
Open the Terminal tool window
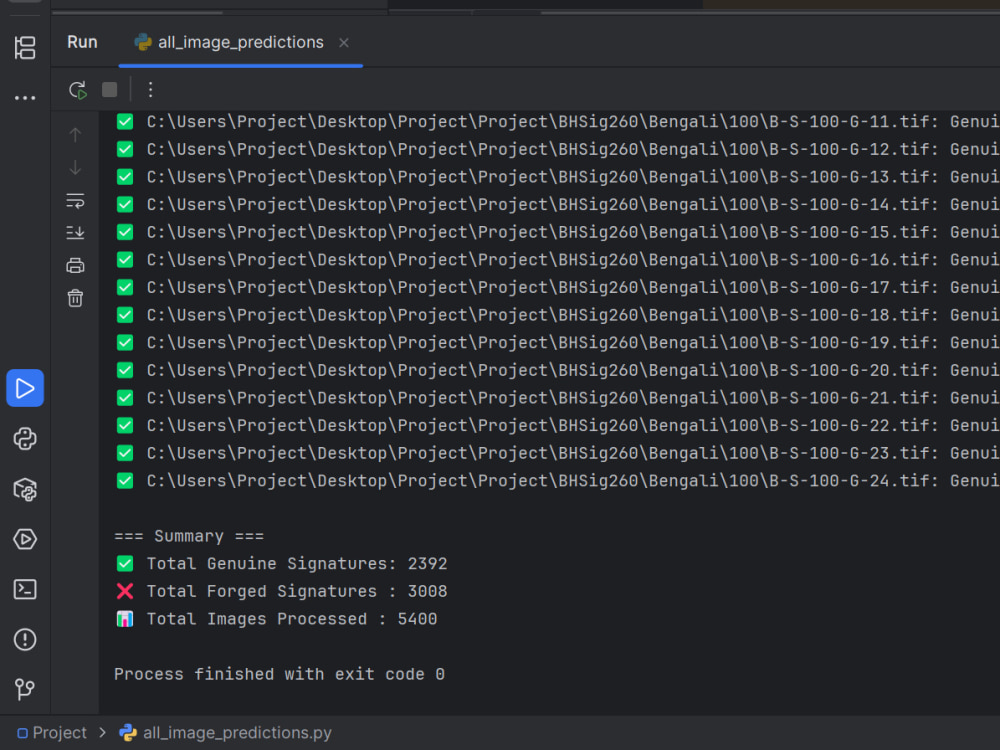click(25, 589)
